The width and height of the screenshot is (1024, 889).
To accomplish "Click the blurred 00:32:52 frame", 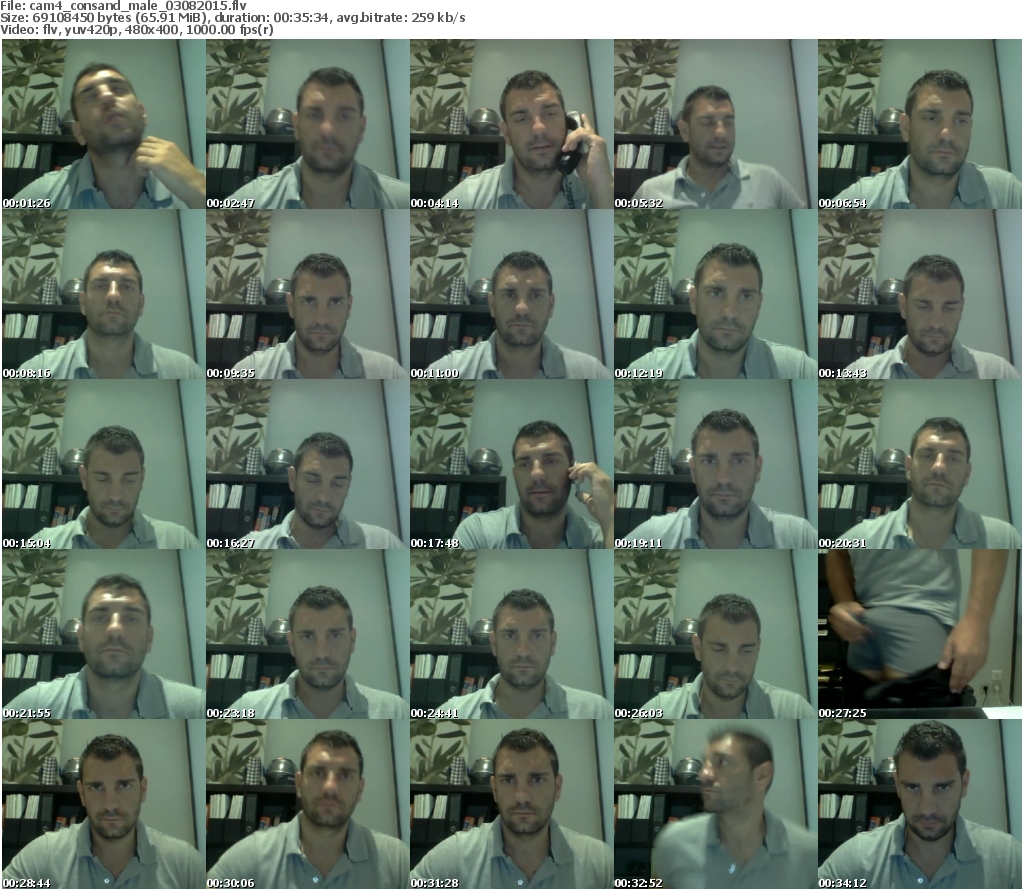I will pos(715,804).
